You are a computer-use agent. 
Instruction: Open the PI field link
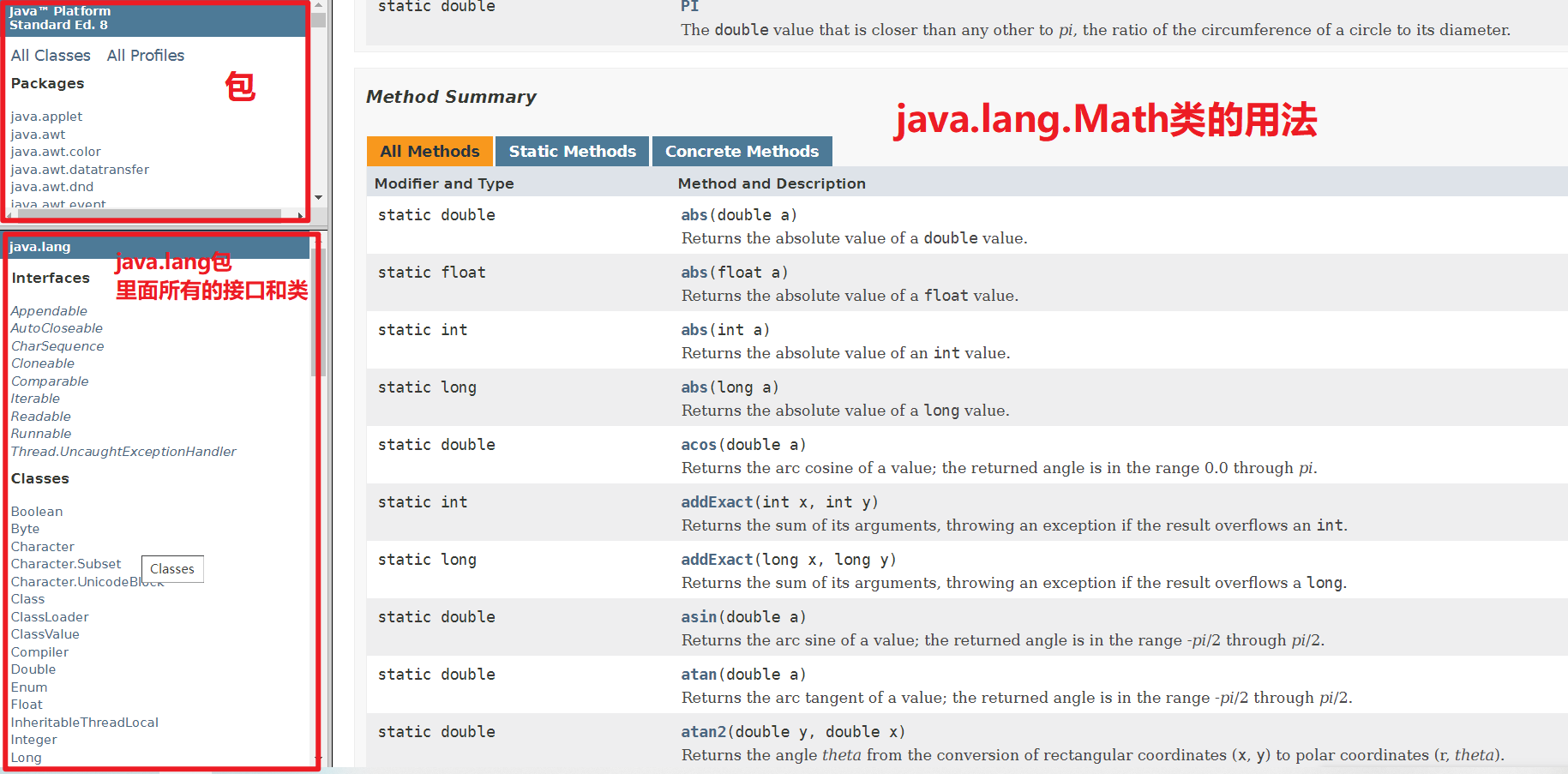pos(690,7)
